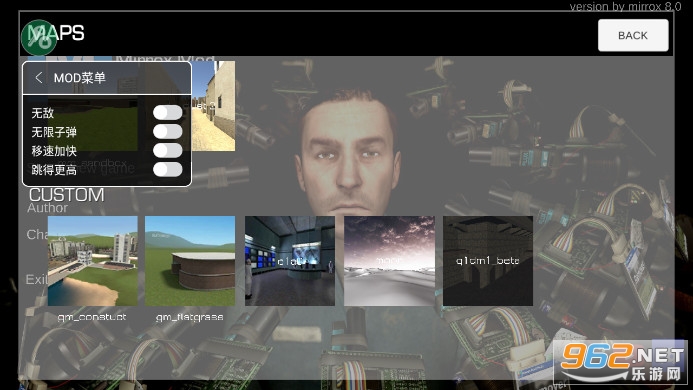Click the CUSTOM section heading
The height and width of the screenshot is (390, 693).
pyautogui.click(x=67, y=195)
